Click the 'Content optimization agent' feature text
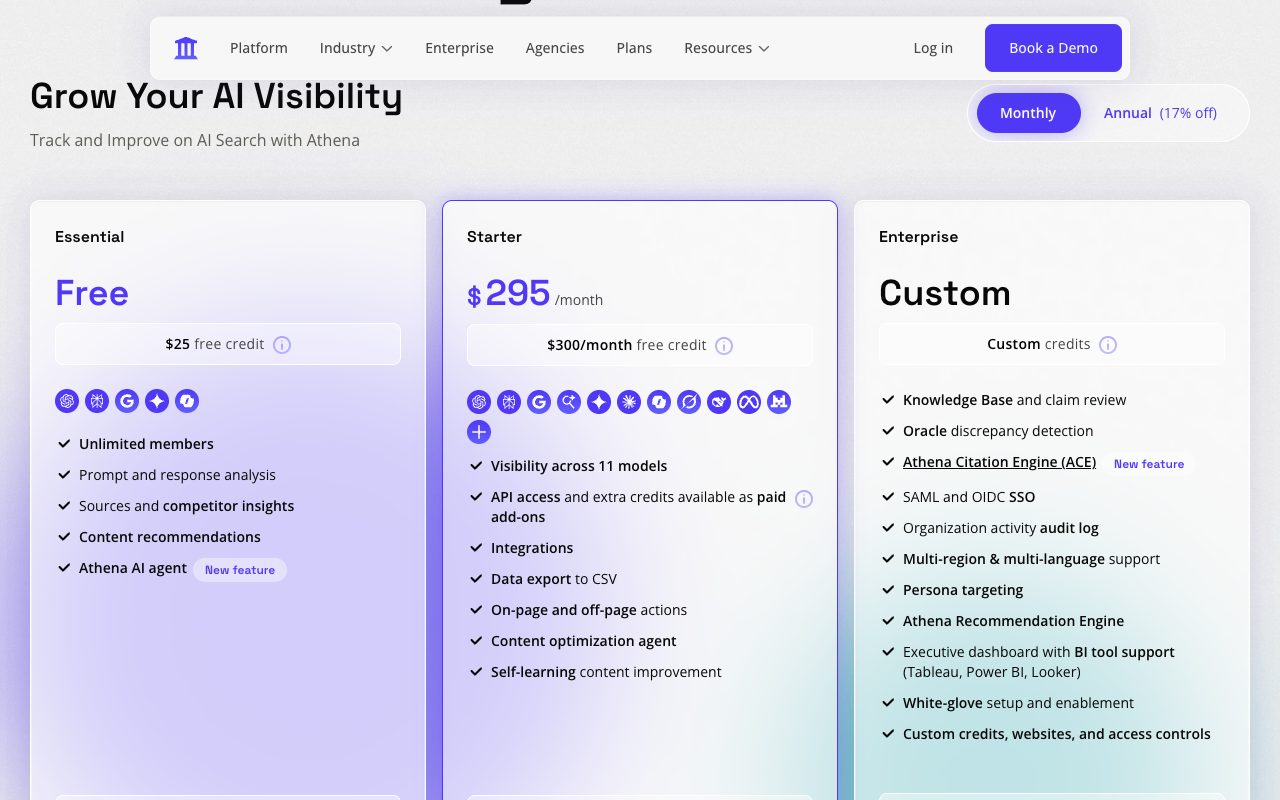Viewport: 1280px width, 800px height. pyautogui.click(x=584, y=641)
